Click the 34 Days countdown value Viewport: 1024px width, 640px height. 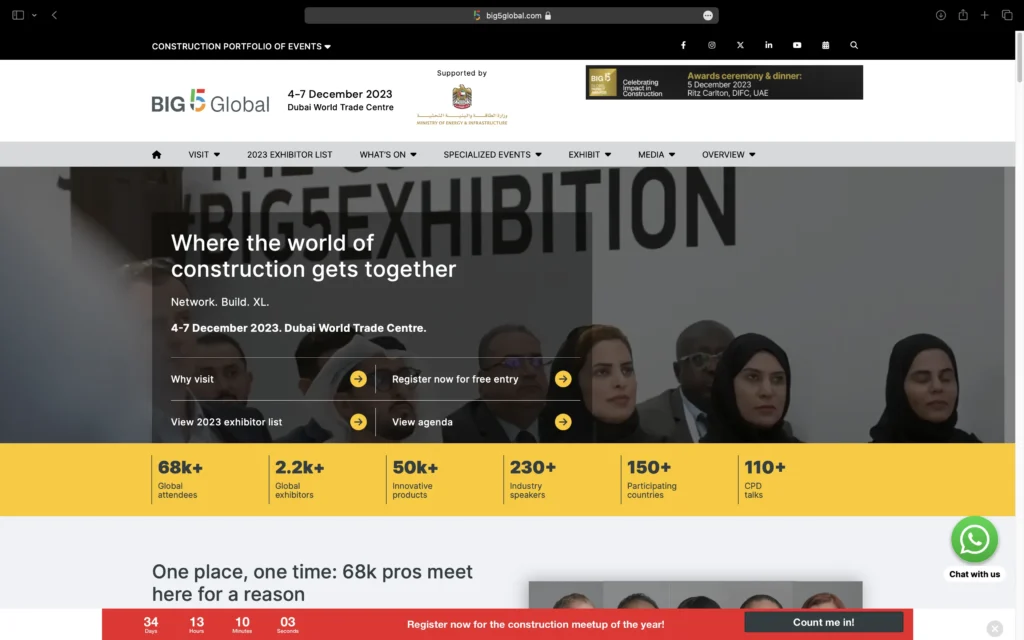(151, 624)
